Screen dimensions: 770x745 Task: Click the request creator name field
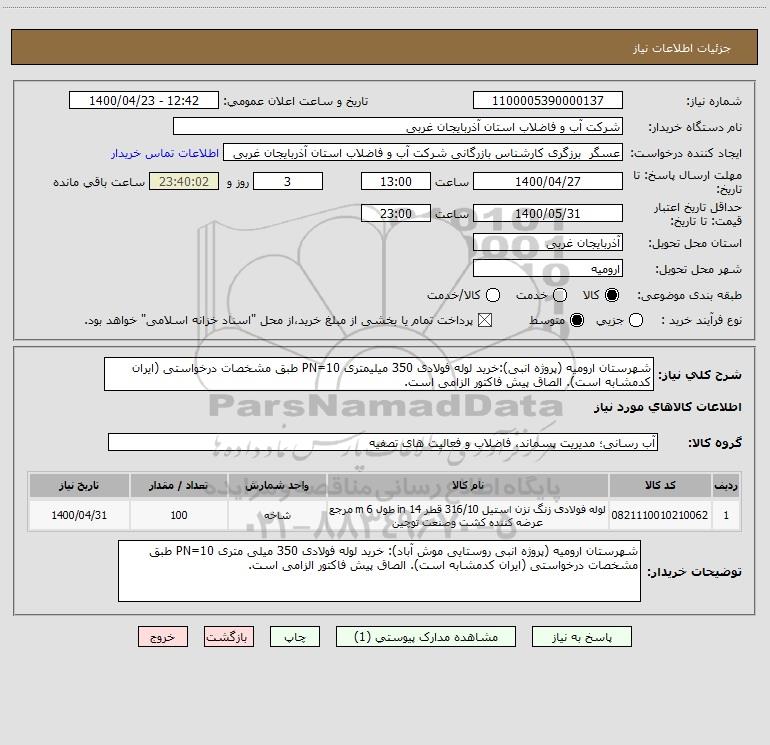pyautogui.click(x=423, y=153)
